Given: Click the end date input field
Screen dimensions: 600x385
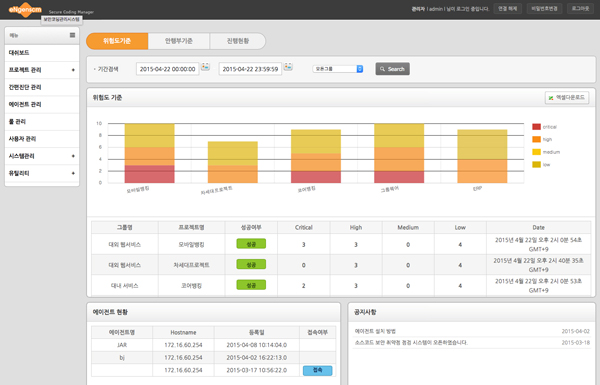Looking at the screenshot, I should (x=250, y=69).
